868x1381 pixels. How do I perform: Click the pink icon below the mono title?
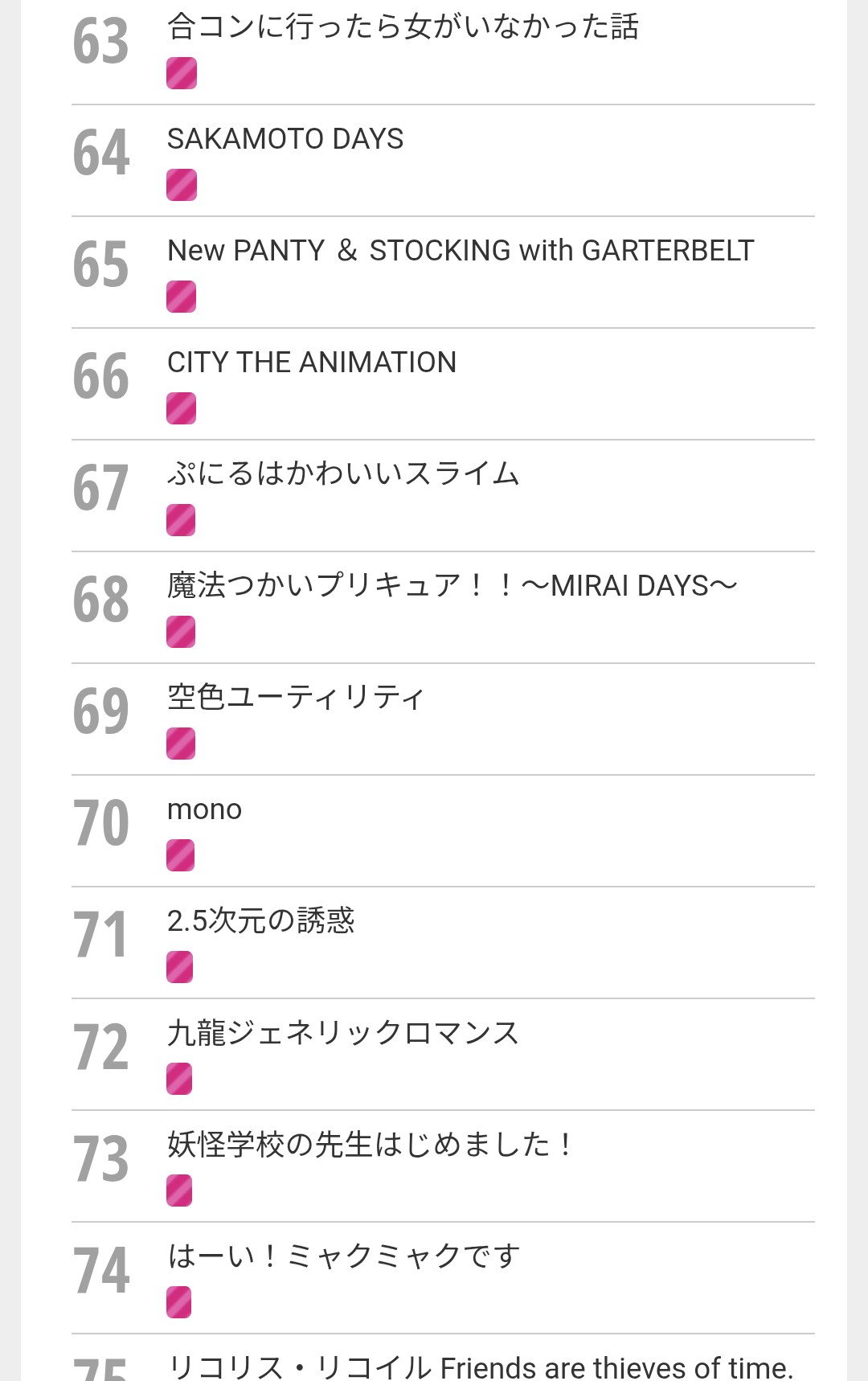click(x=181, y=855)
